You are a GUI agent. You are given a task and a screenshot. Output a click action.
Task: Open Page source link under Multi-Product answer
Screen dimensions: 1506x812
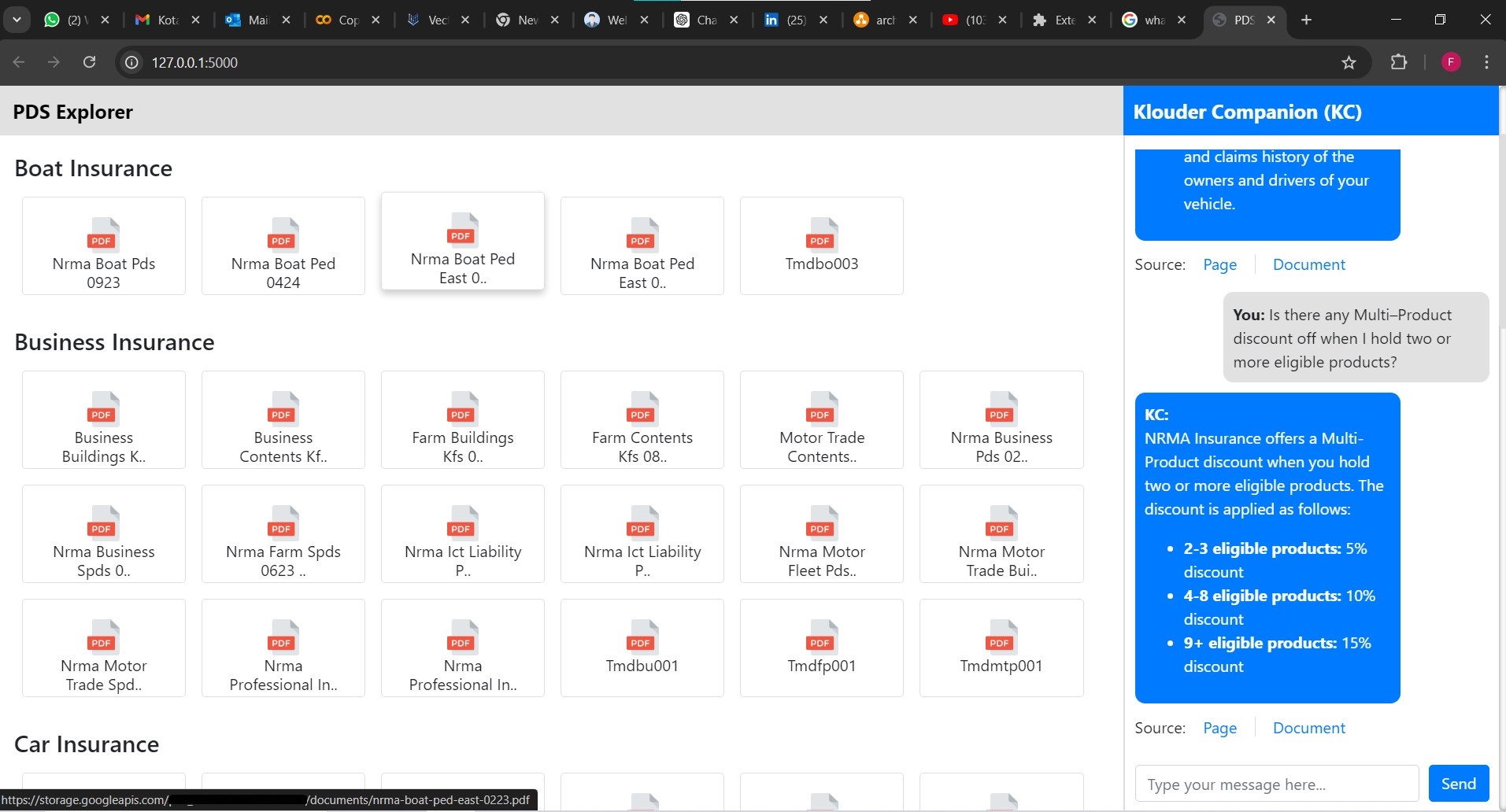point(1219,728)
